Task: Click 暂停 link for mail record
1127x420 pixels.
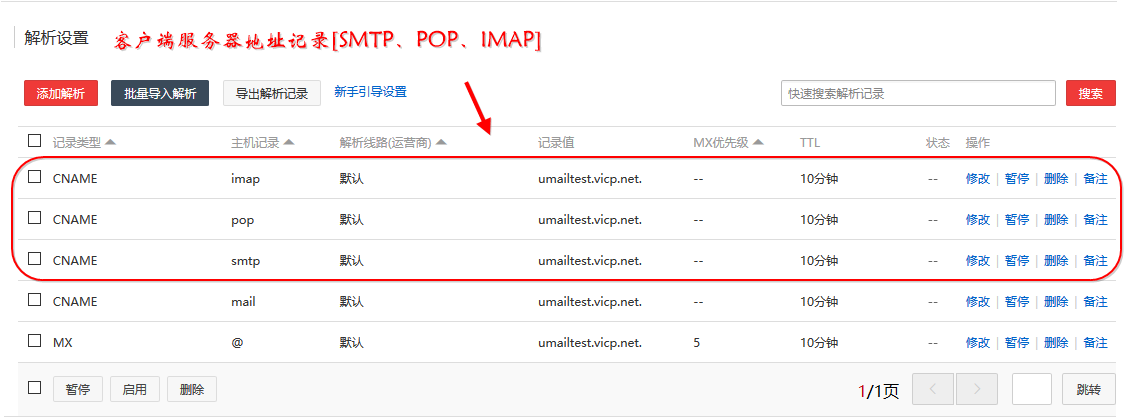Action: click(x=1016, y=301)
